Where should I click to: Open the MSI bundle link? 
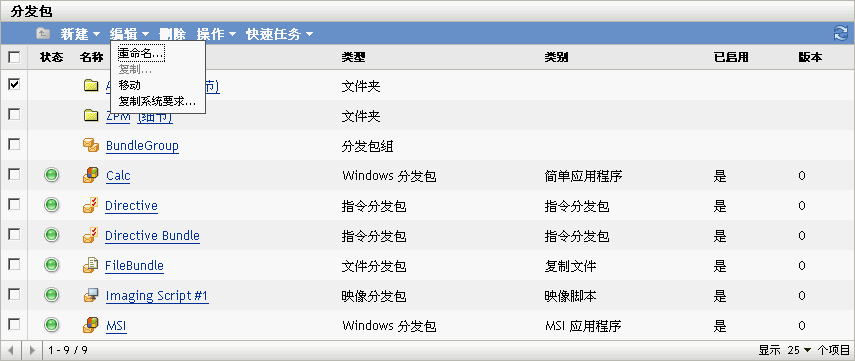(x=116, y=326)
